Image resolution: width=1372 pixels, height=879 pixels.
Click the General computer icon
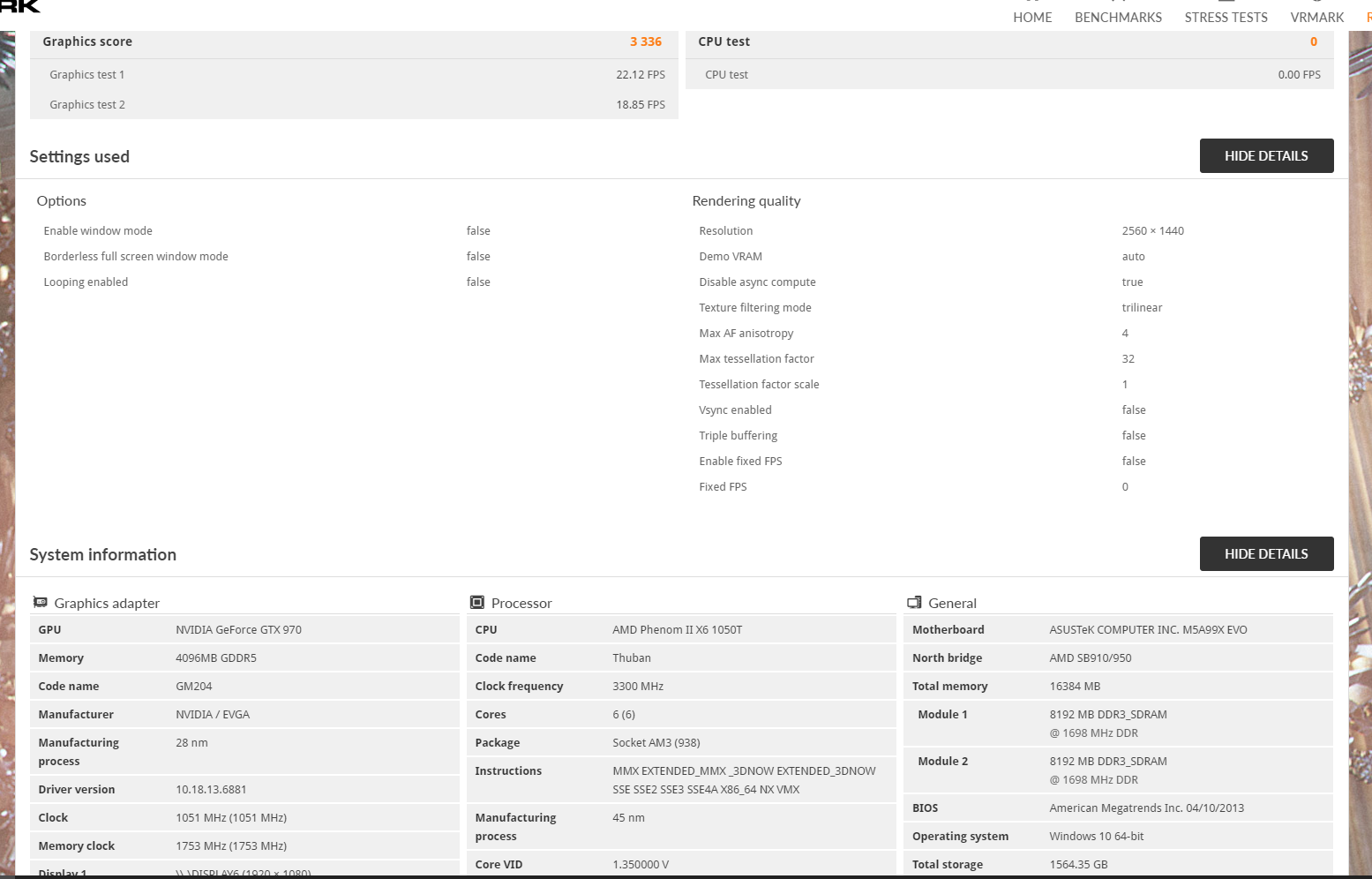pyautogui.click(x=914, y=603)
